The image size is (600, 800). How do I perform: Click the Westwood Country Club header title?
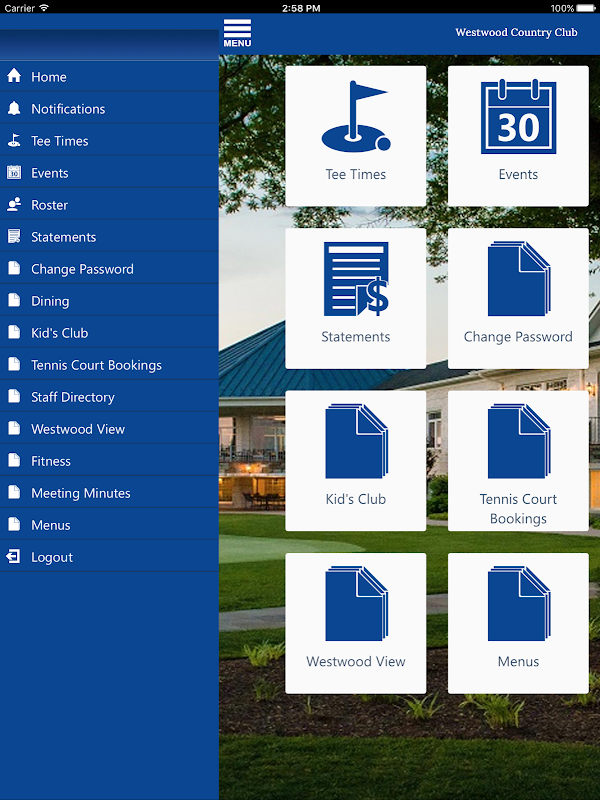click(516, 33)
